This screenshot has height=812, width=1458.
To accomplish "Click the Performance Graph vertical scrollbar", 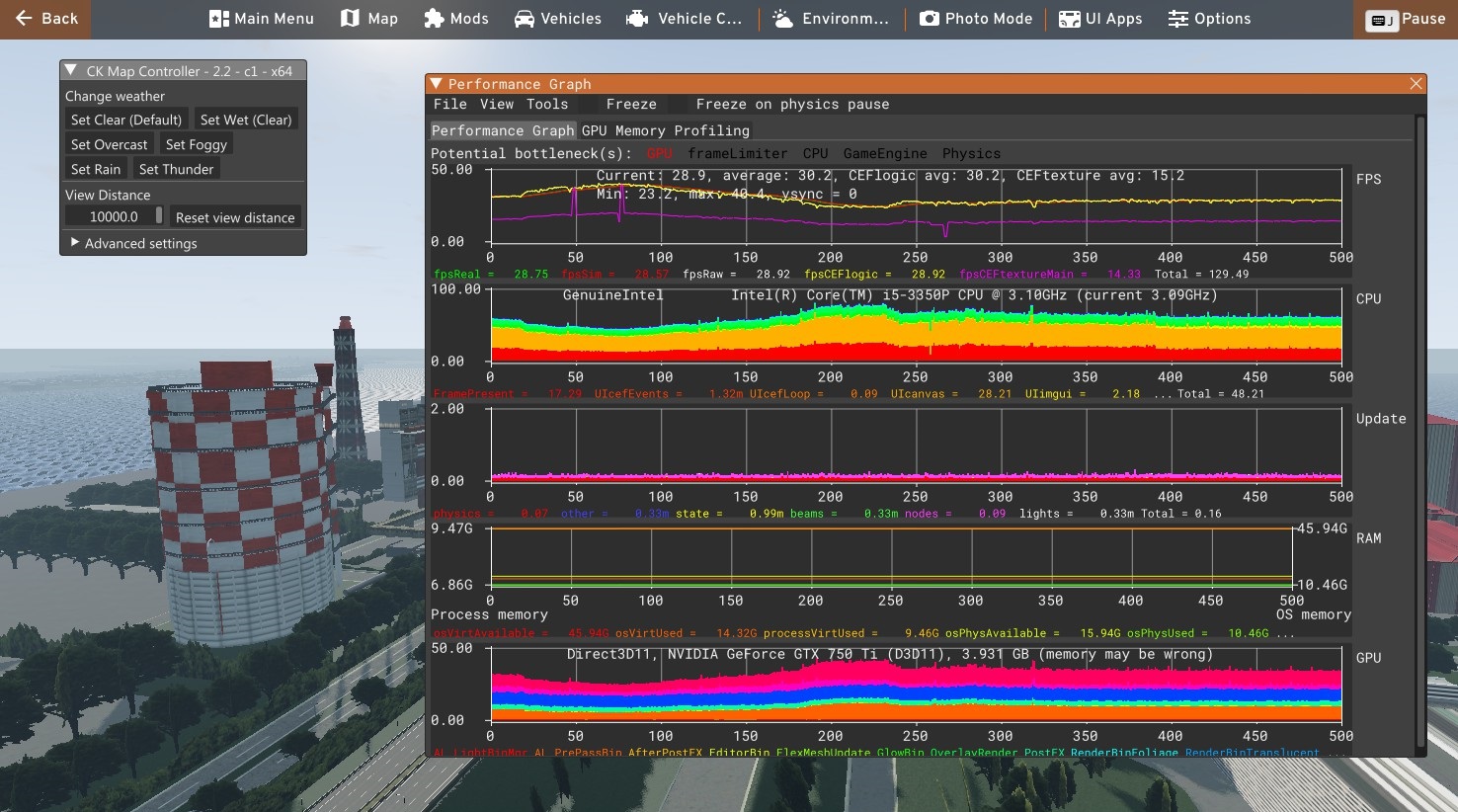I will (1420, 431).
